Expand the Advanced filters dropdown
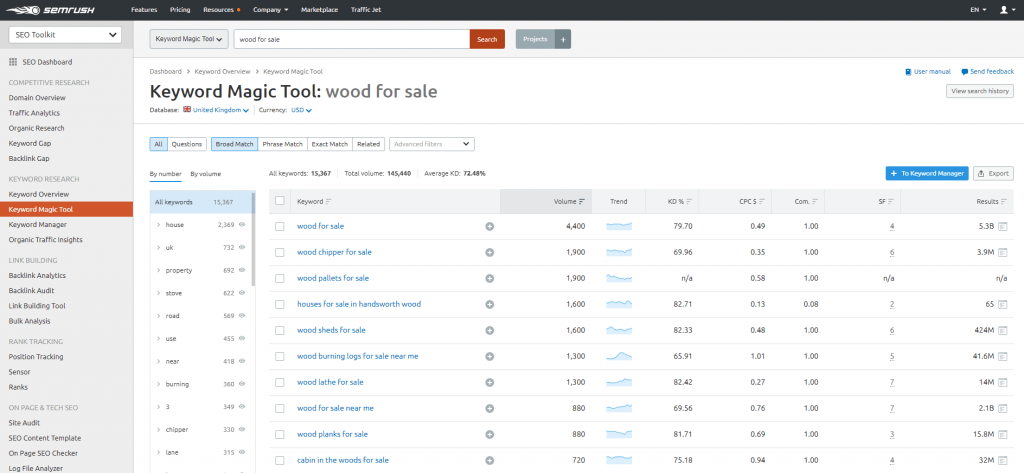 coord(431,144)
